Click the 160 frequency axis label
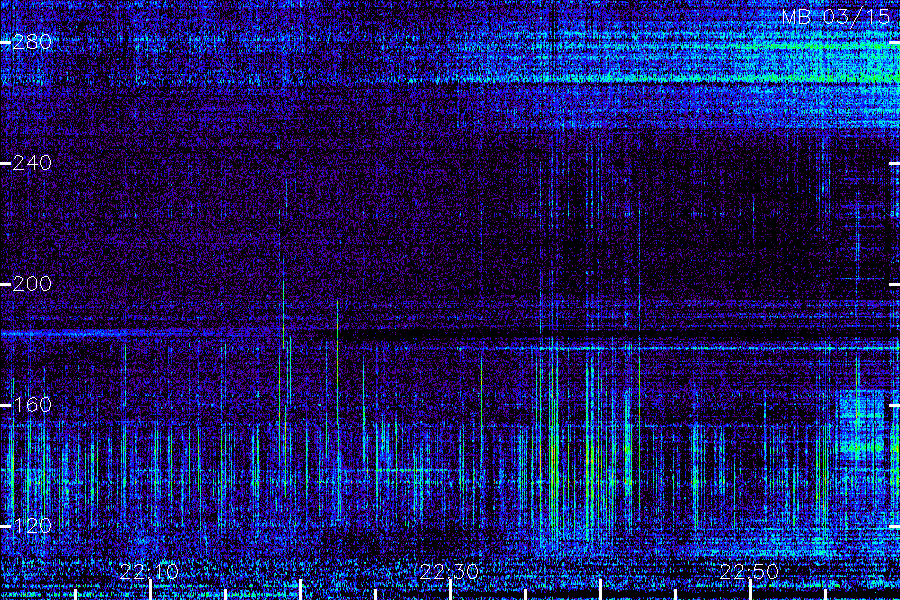 pyautogui.click(x=32, y=405)
